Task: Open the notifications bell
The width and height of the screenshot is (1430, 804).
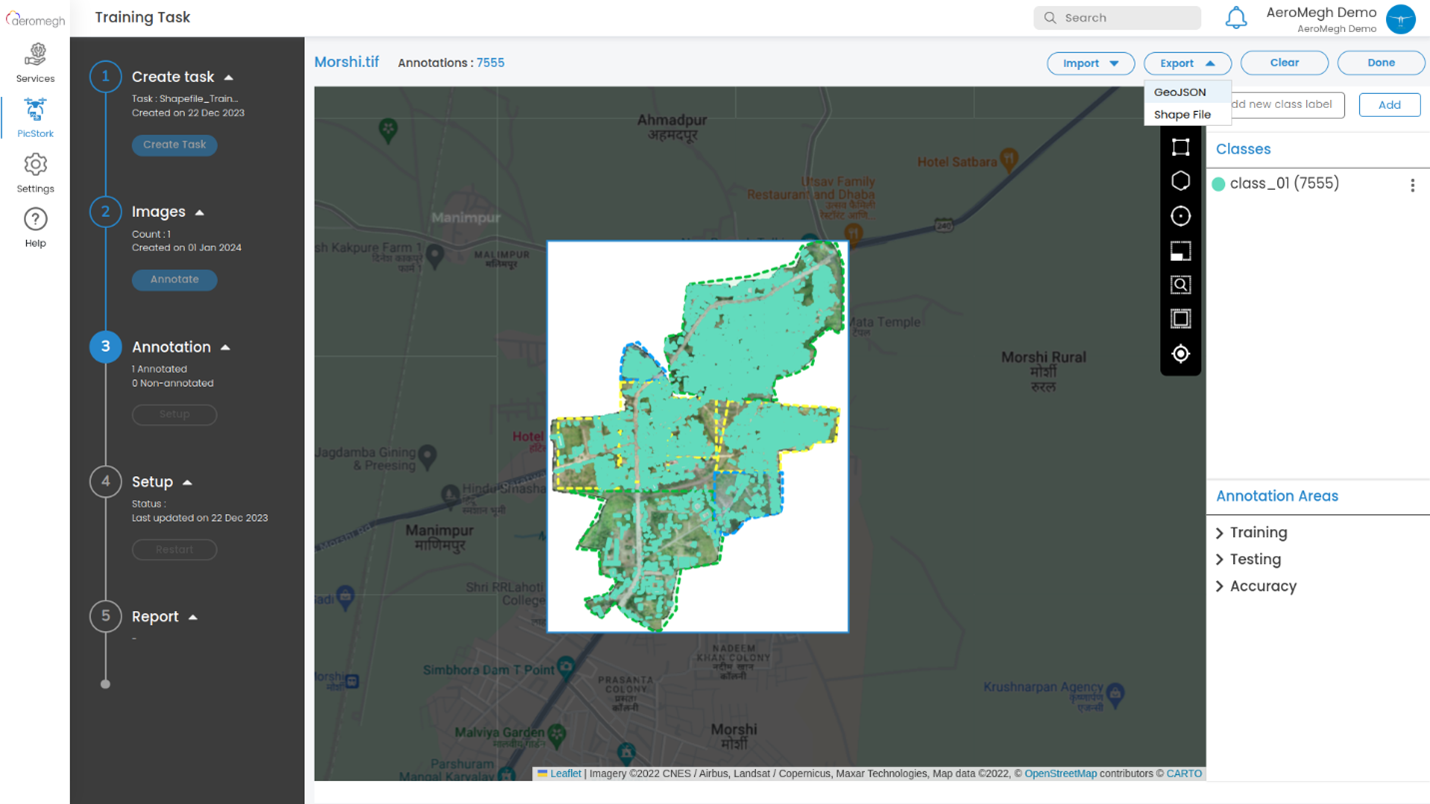Action: pyautogui.click(x=1236, y=18)
